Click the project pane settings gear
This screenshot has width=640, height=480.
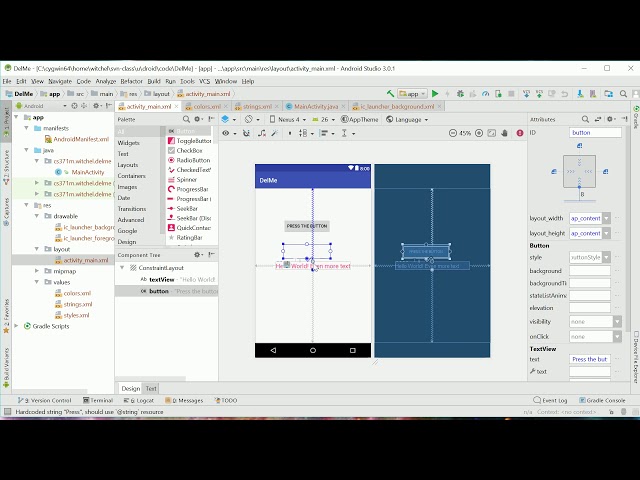click(97, 106)
